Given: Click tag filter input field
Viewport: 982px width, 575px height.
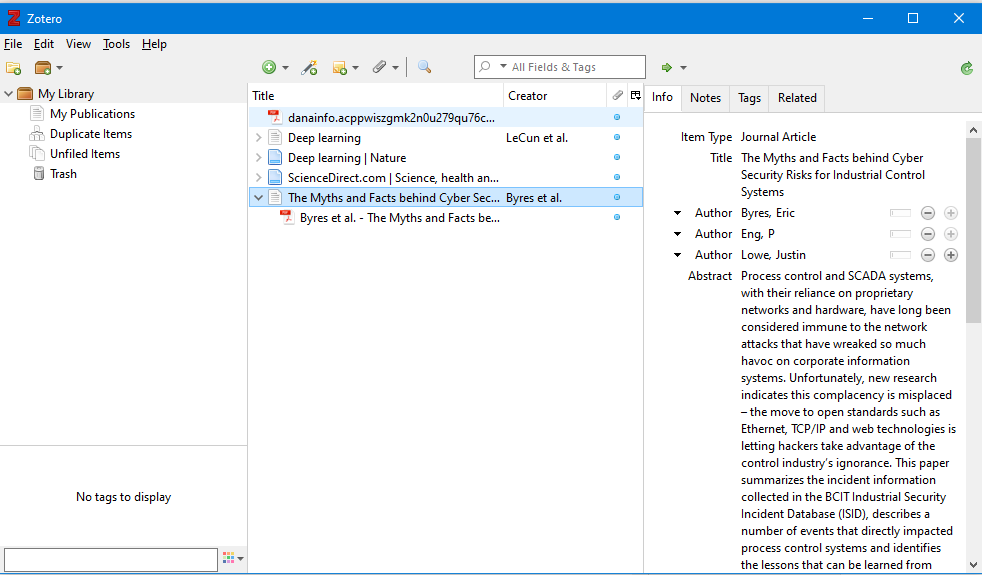Looking at the screenshot, I should coord(111,559).
